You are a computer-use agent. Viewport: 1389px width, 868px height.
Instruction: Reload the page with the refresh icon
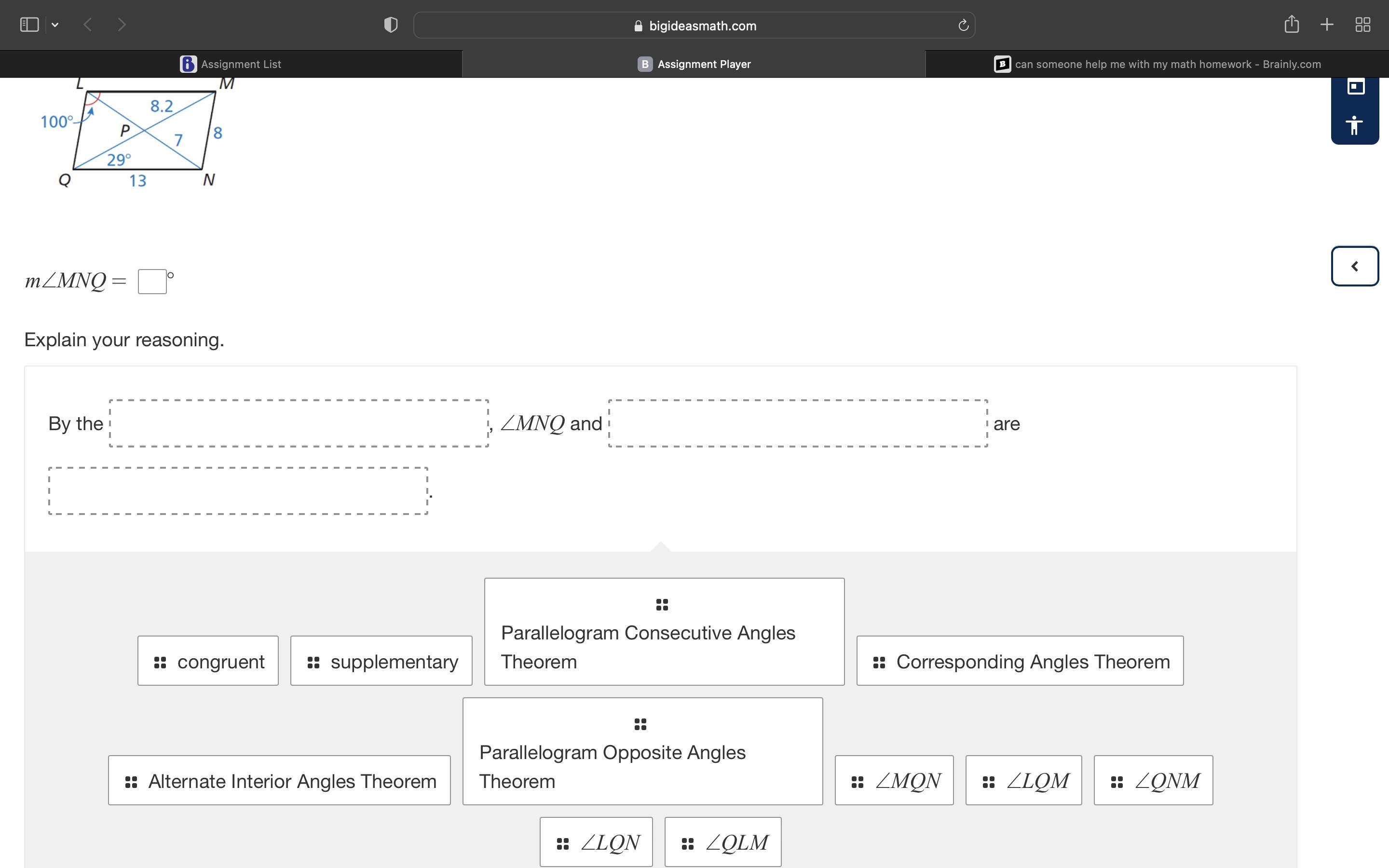pyautogui.click(x=963, y=25)
